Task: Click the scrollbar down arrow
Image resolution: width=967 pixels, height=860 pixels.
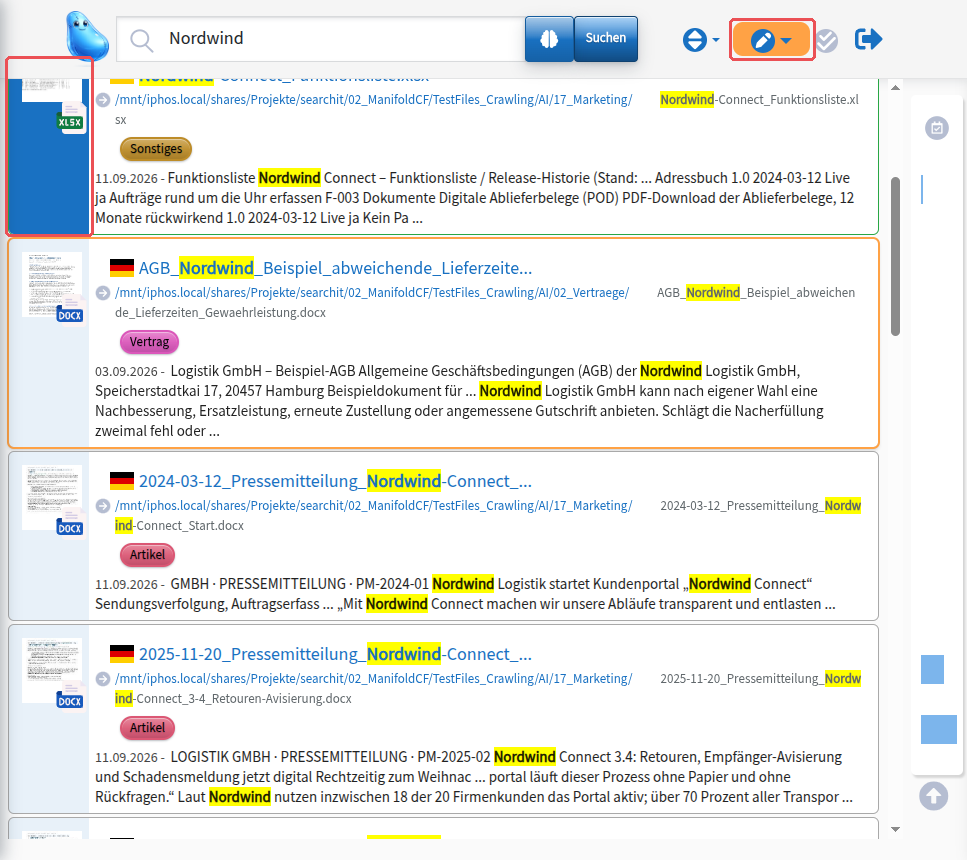Action: pos(895,829)
